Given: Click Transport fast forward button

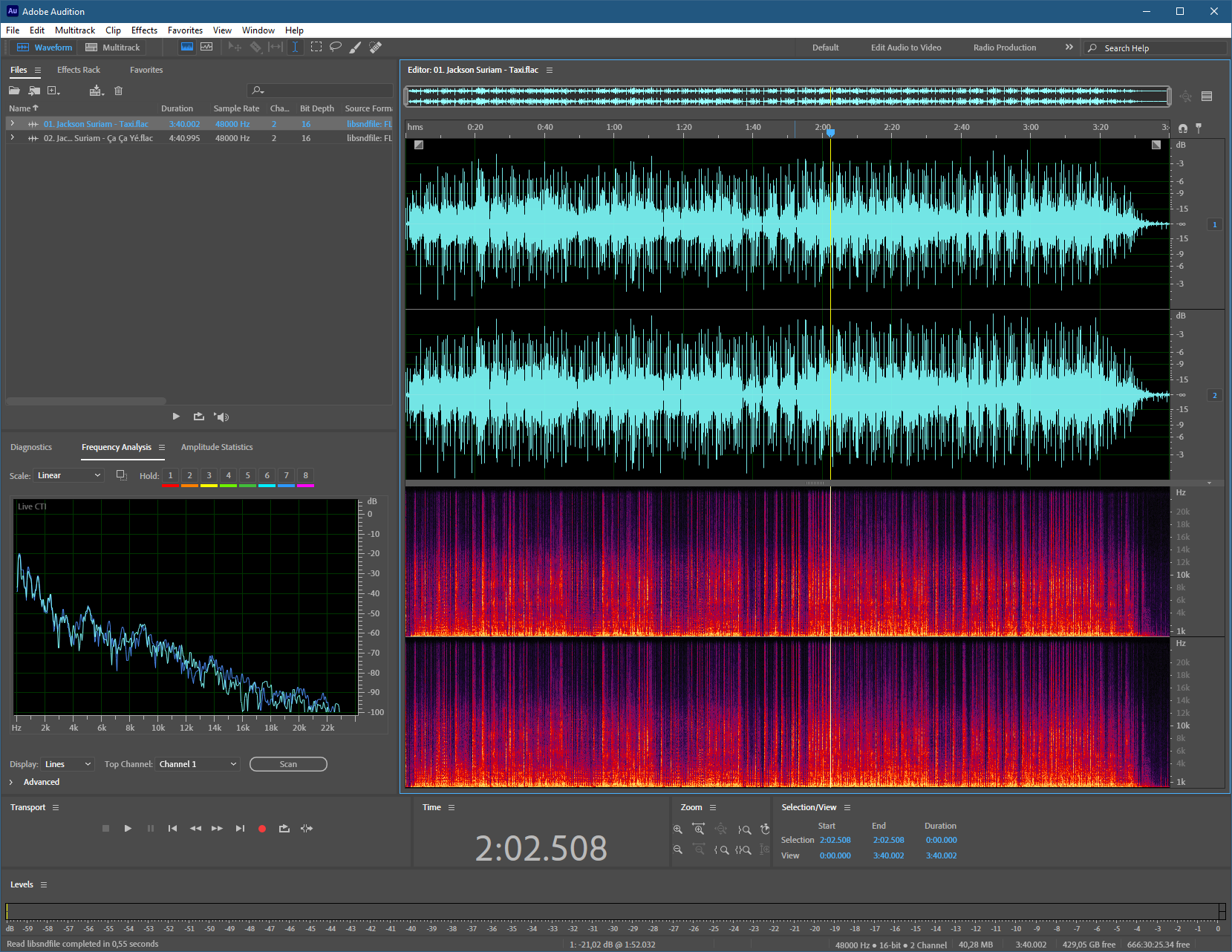Looking at the screenshot, I should point(217,828).
